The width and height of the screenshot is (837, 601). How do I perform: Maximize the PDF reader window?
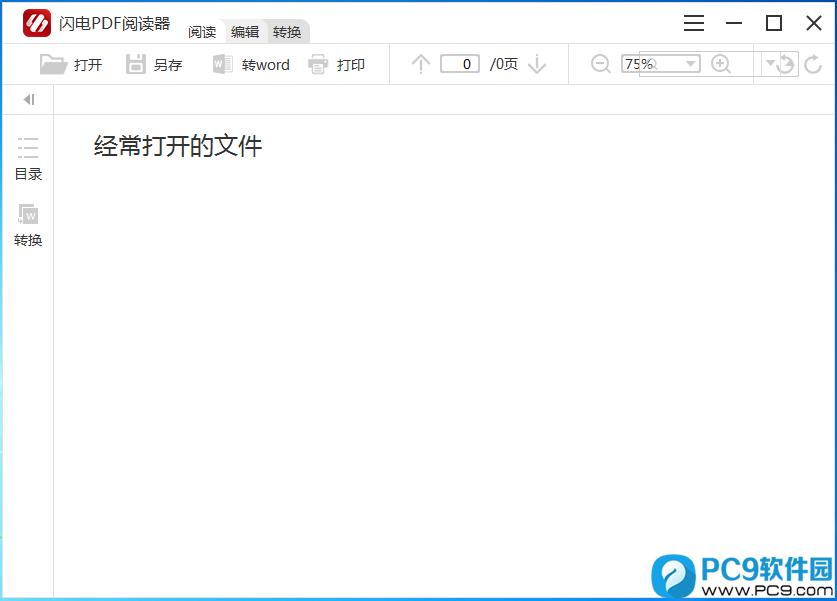(774, 23)
